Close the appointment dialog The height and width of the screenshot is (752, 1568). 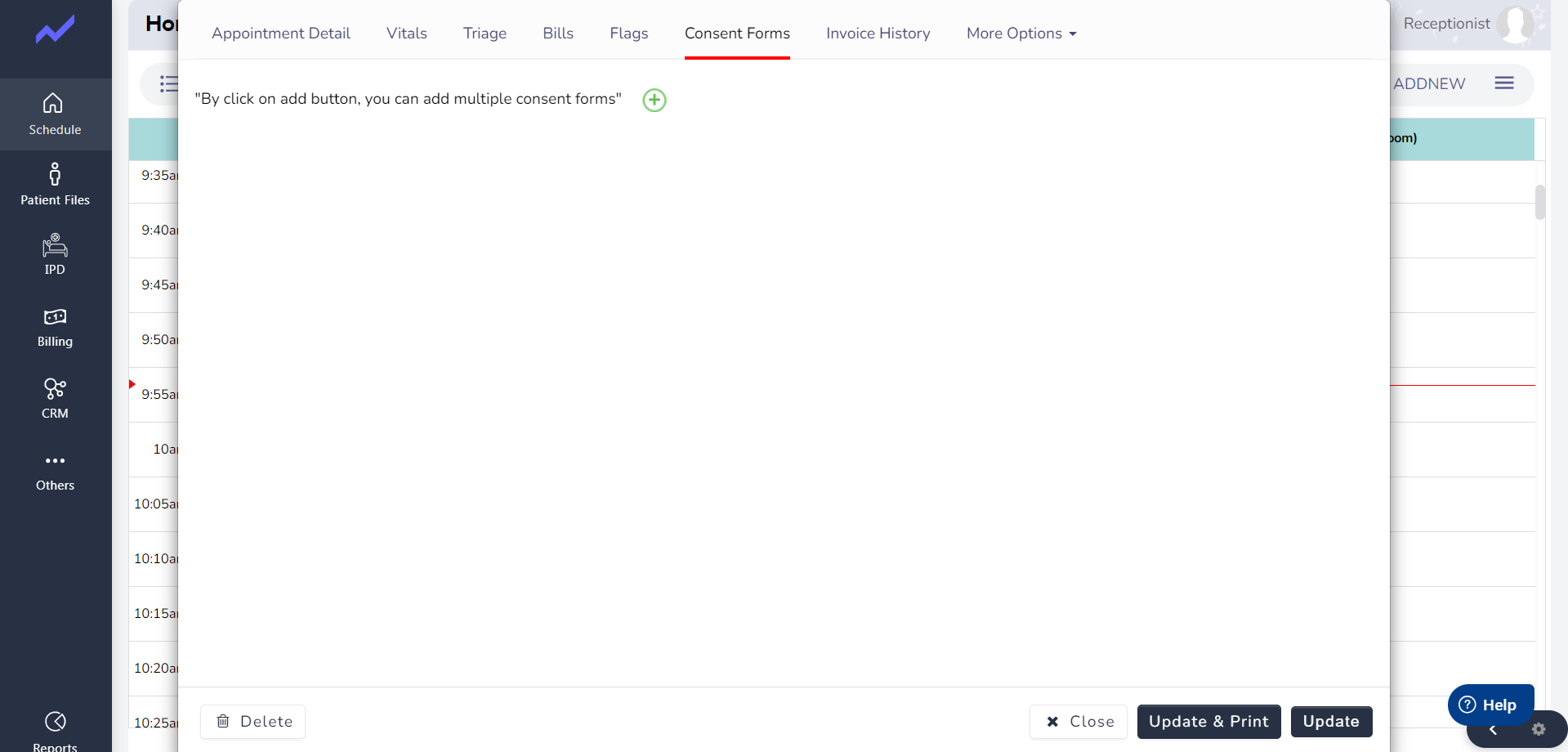point(1079,722)
